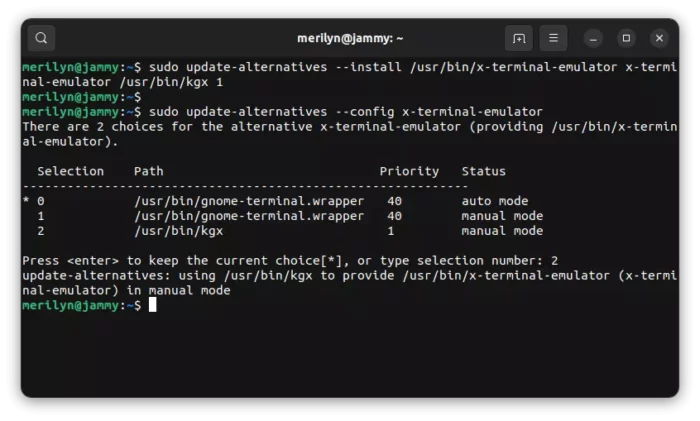The height and width of the screenshot is (421, 700).
Task: Click priority value 1 in kgx row
Action: click(391, 231)
